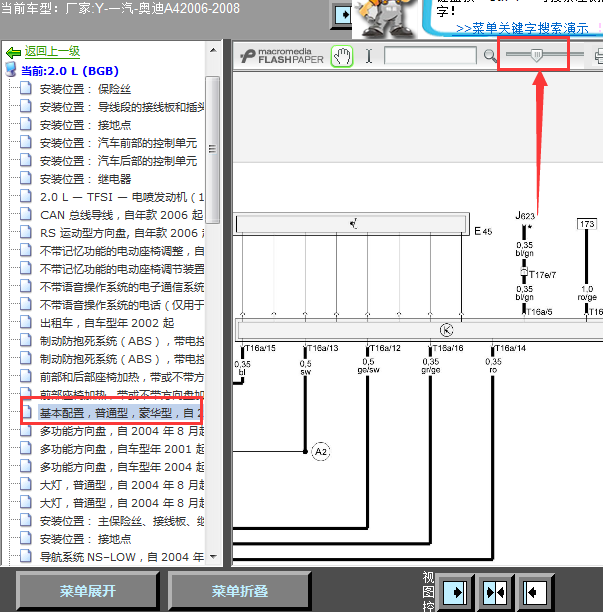The height and width of the screenshot is (612, 603).
Task: Open 不带语音操作系统的电子通信系统 entry
Action: point(122,287)
